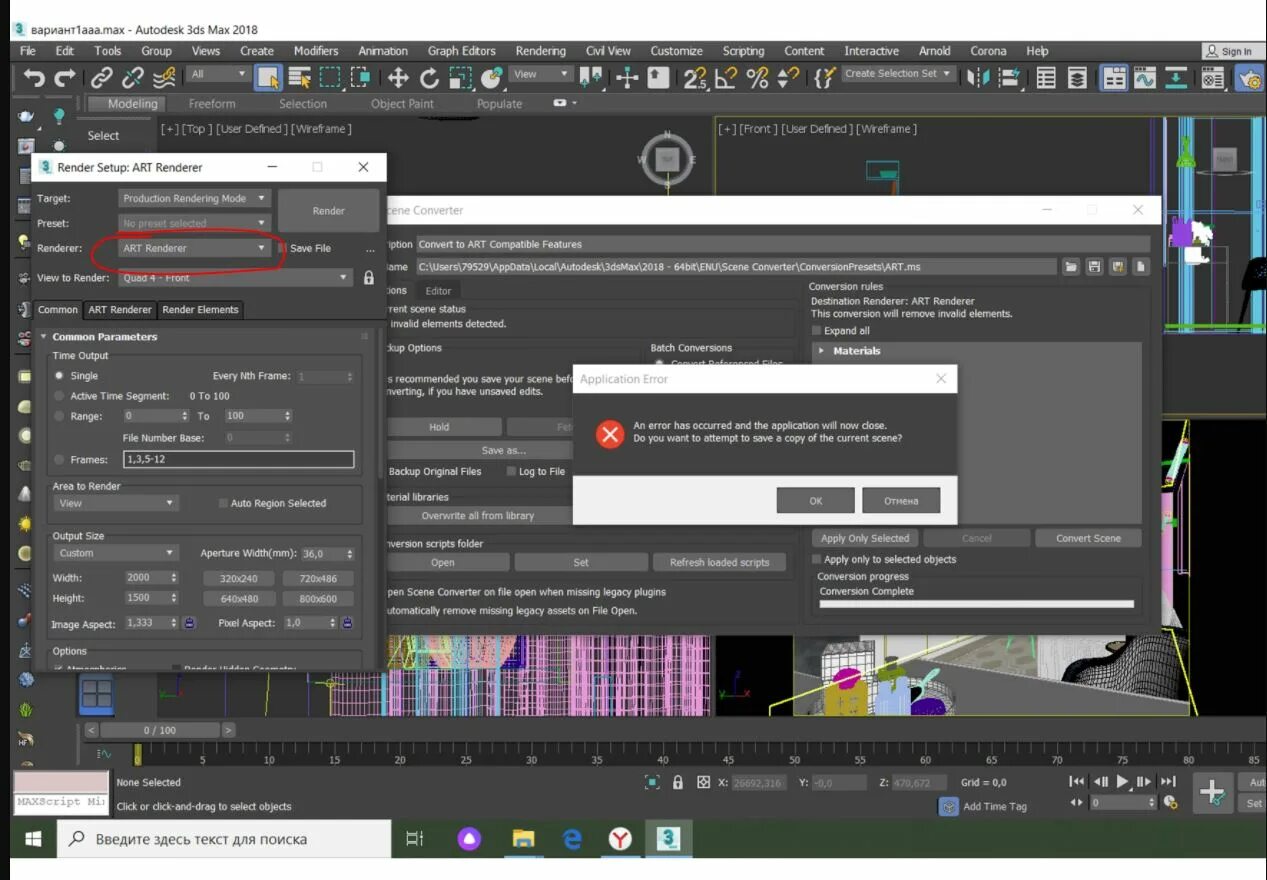Screen dimensions: 1267x880
Task: Select the Single radio button in Time Output
Action: (58, 375)
